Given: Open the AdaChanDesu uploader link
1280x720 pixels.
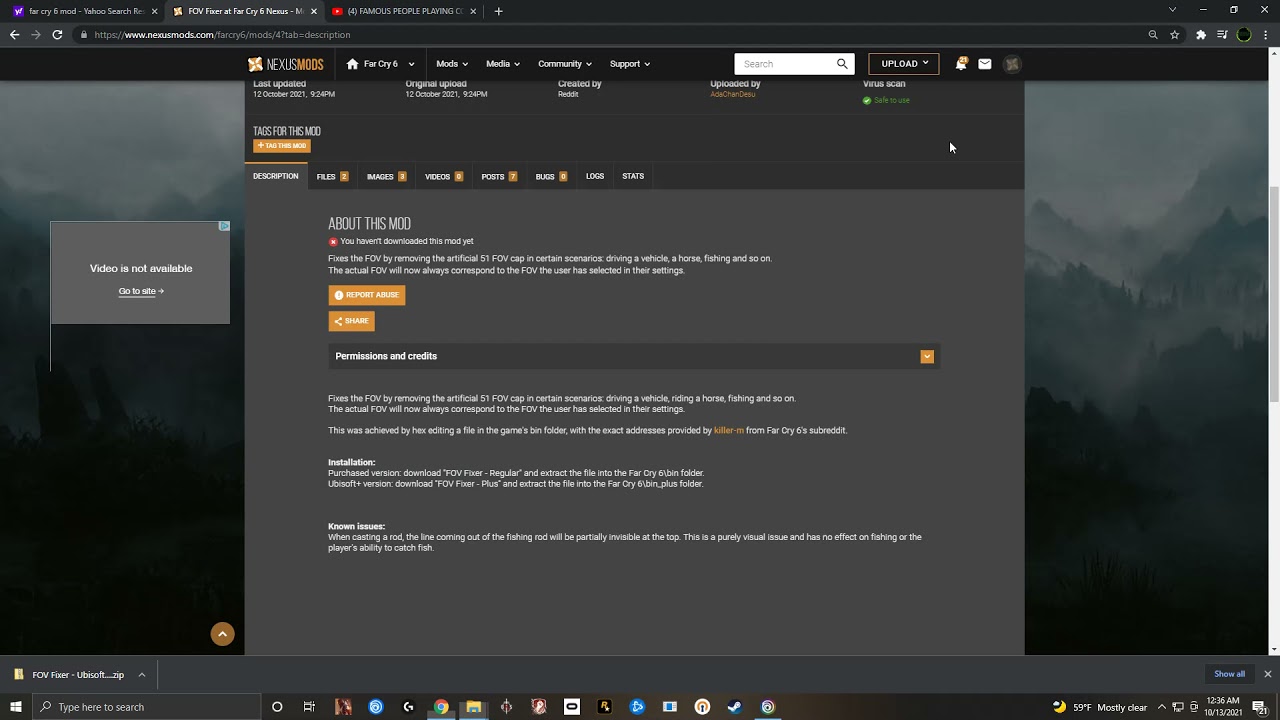Looking at the screenshot, I should pyautogui.click(x=733, y=94).
